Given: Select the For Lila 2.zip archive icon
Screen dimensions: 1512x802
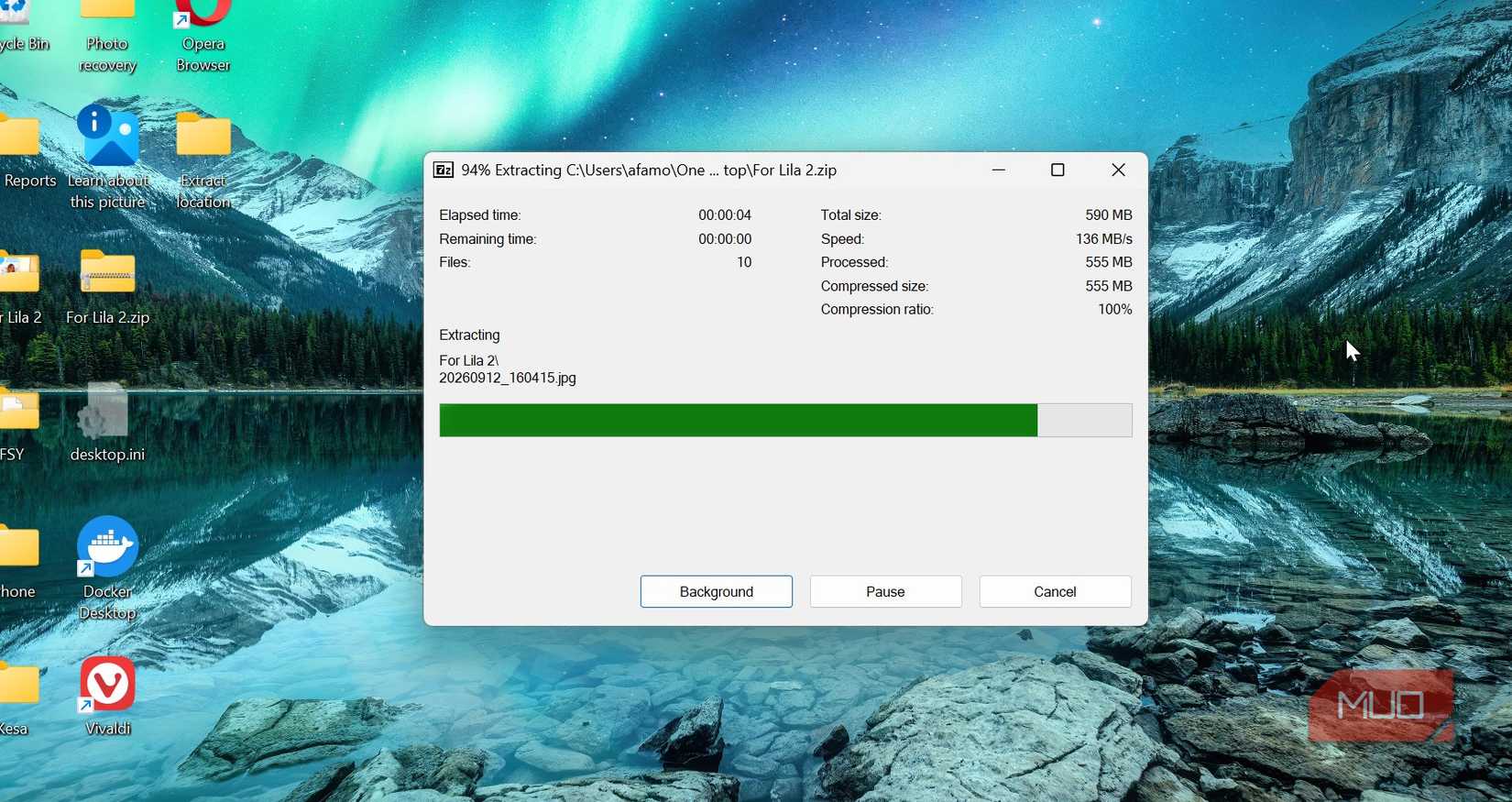Looking at the screenshot, I should tap(107, 287).
